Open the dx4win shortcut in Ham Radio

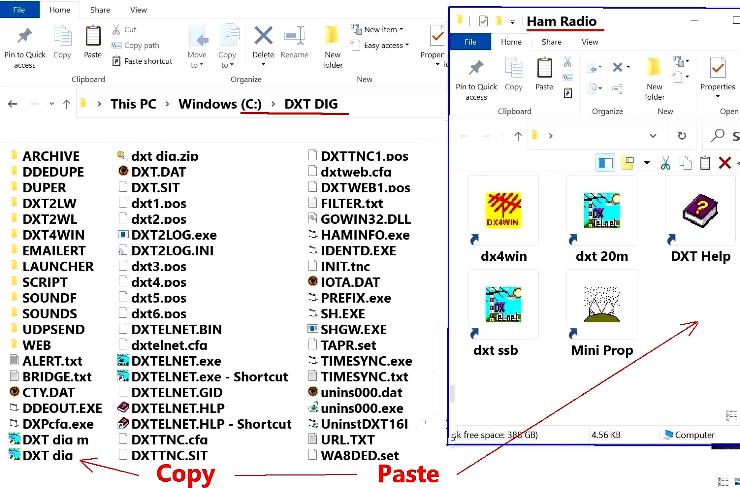503,219
